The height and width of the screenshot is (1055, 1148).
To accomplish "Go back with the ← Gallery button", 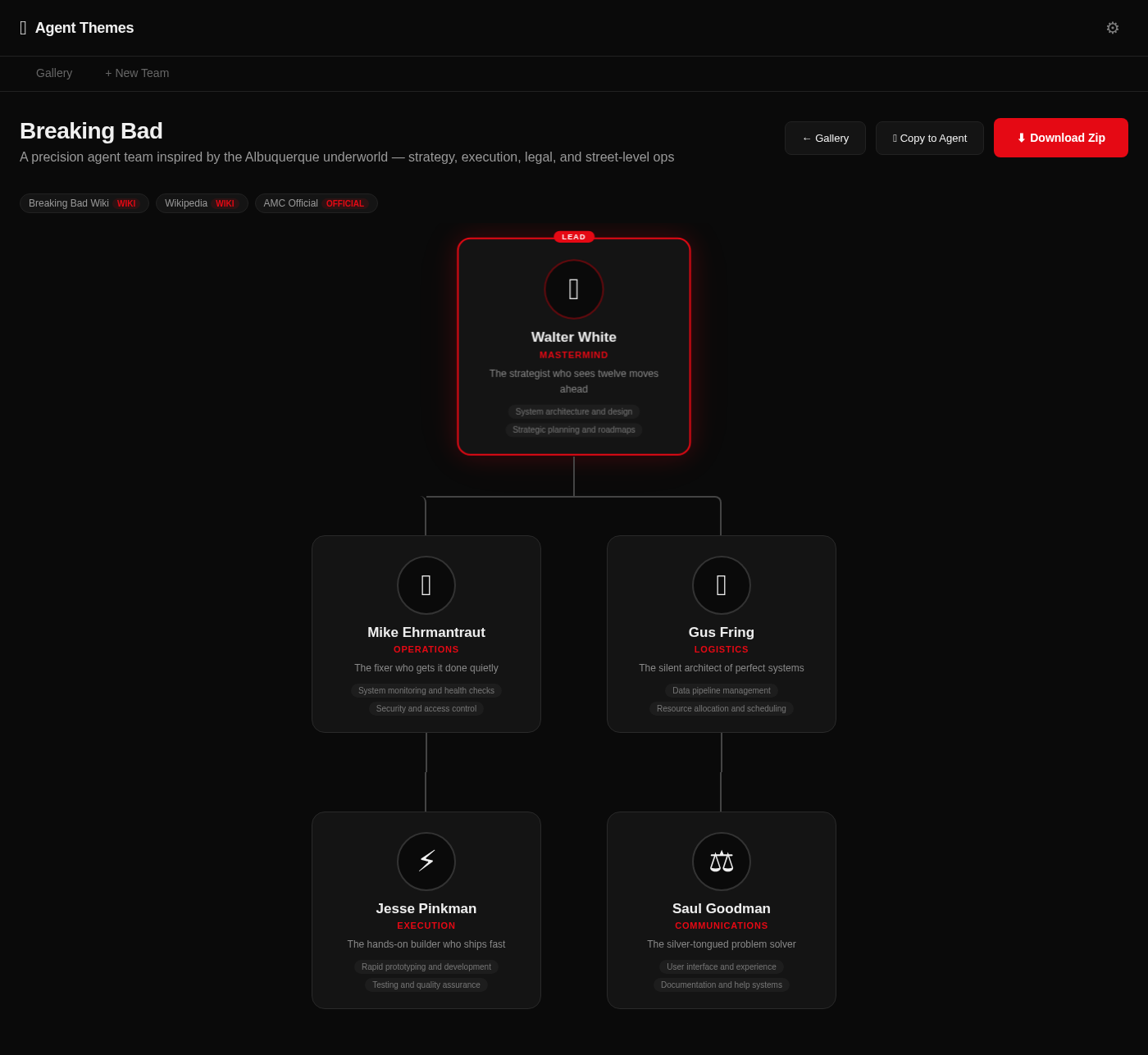I will (x=825, y=138).
